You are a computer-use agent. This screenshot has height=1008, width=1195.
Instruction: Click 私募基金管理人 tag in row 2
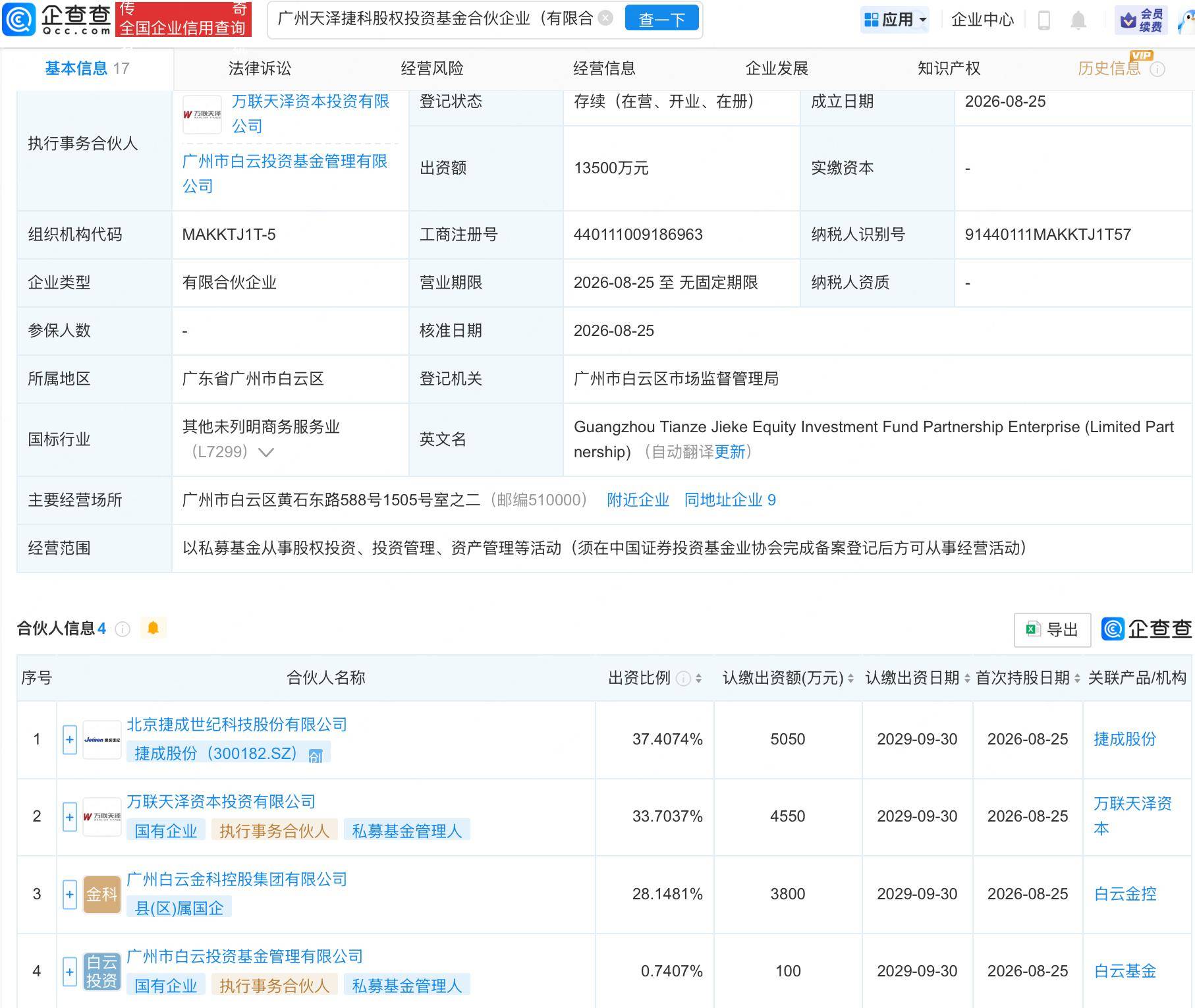point(407,831)
